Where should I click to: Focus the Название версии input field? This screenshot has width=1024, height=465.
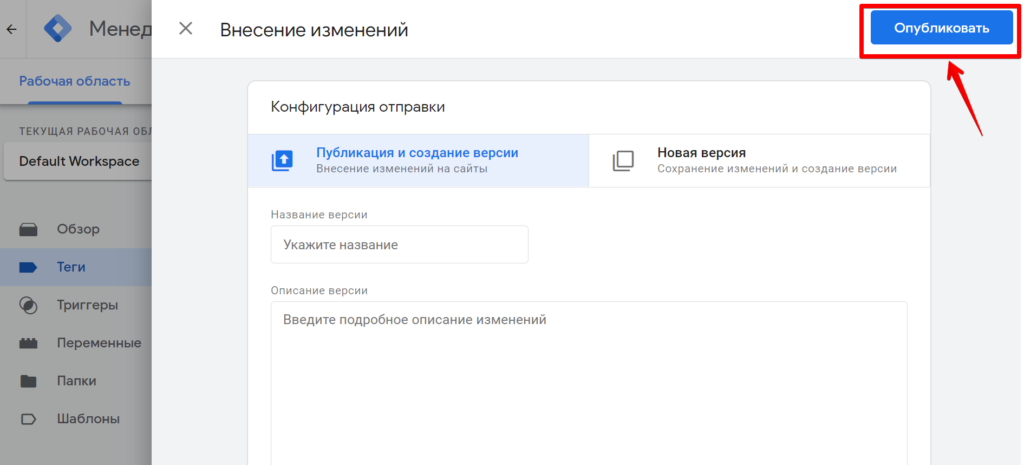400,245
